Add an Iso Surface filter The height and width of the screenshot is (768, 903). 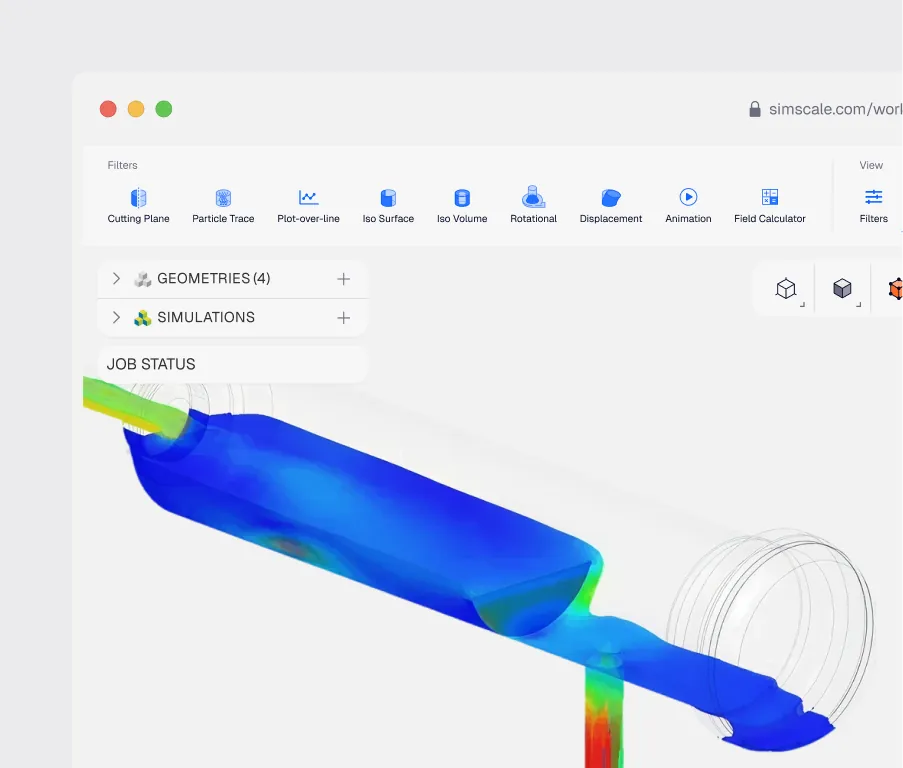point(388,206)
